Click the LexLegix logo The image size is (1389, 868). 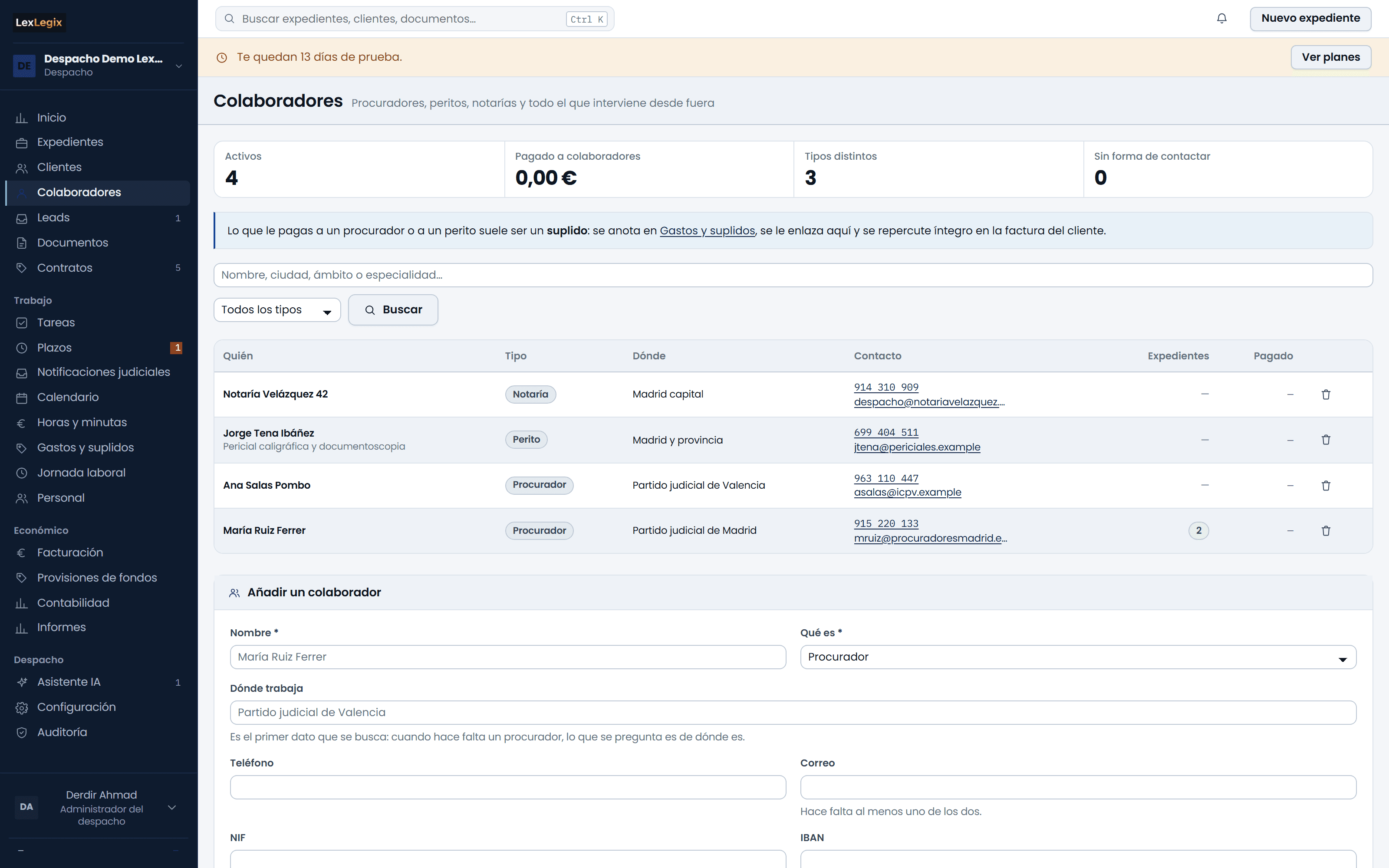[39, 23]
